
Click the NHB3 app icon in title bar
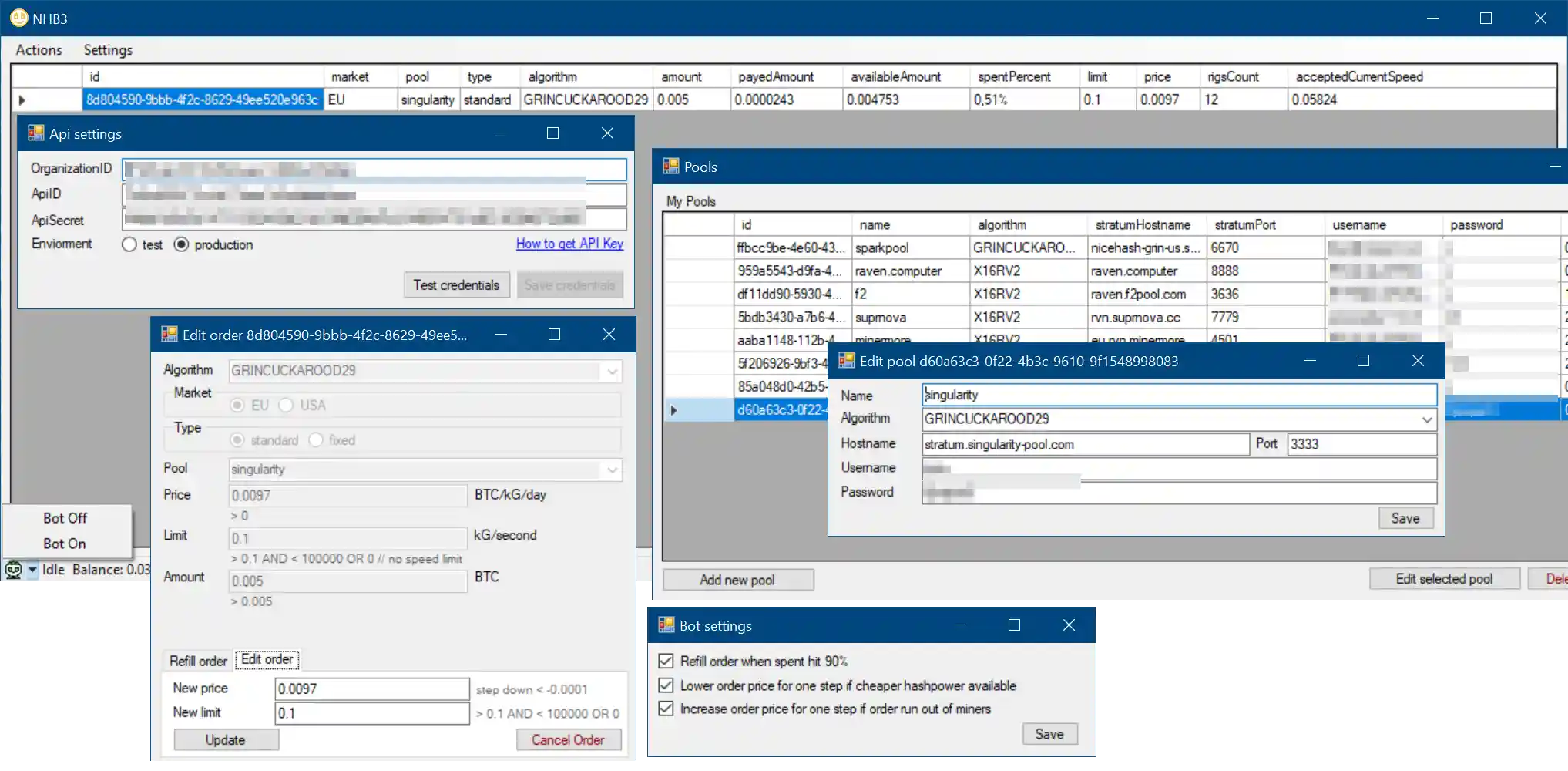tap(18, 18)
